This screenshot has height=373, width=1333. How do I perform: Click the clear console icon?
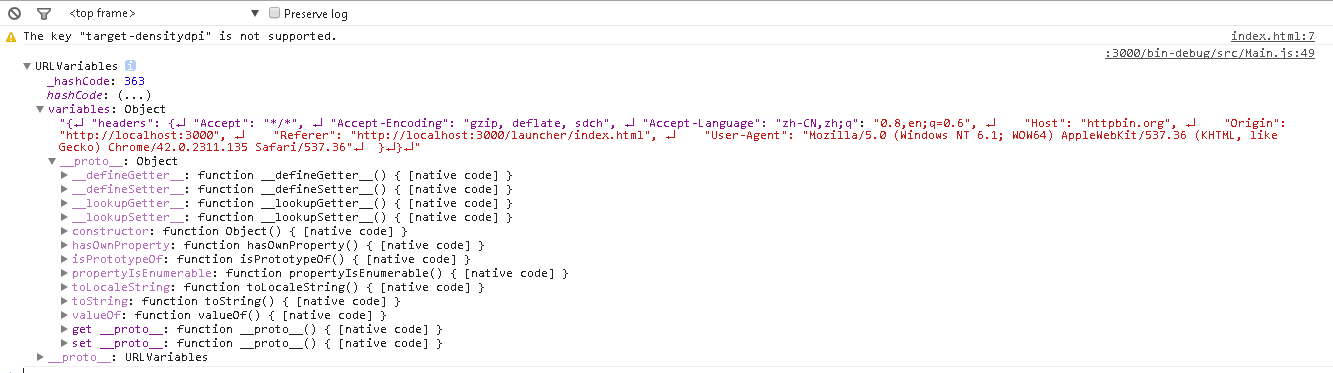pos(14,14)
